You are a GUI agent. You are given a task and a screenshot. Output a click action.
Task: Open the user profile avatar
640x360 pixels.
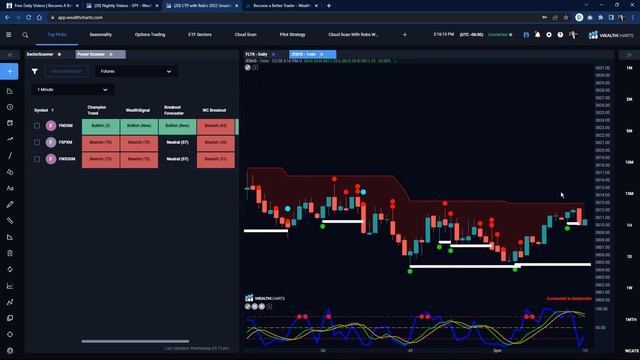pos(573,35)
